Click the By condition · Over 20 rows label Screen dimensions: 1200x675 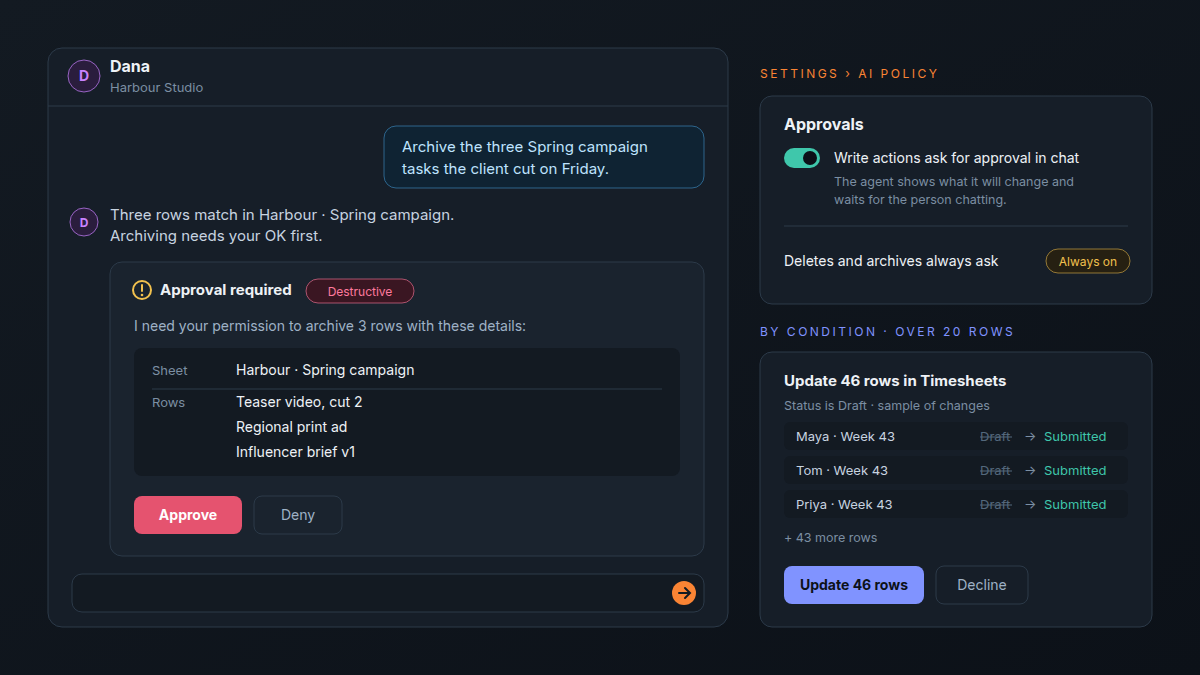tap(887, 332)
